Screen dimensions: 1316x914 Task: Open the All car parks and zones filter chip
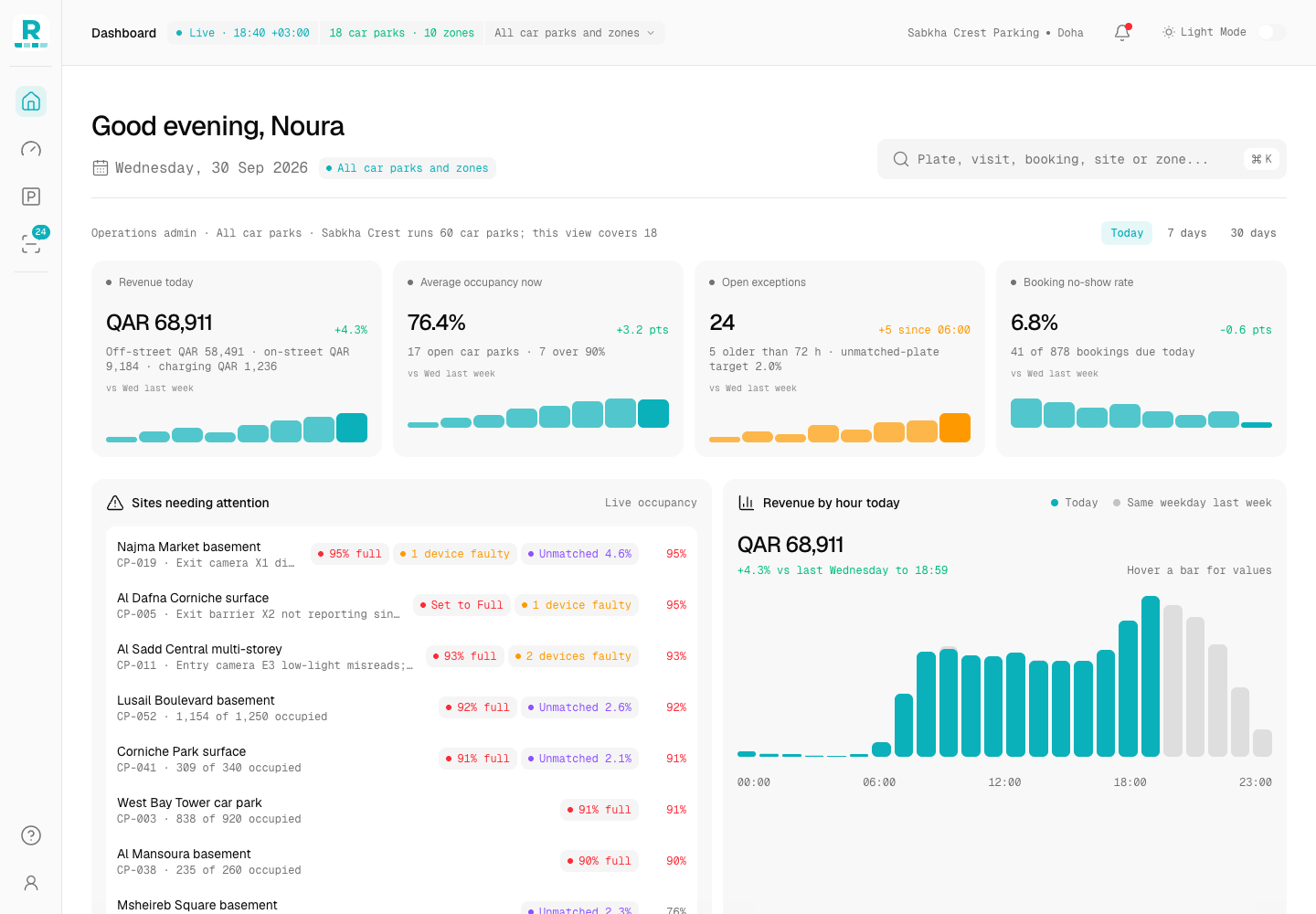pos(408,168)
